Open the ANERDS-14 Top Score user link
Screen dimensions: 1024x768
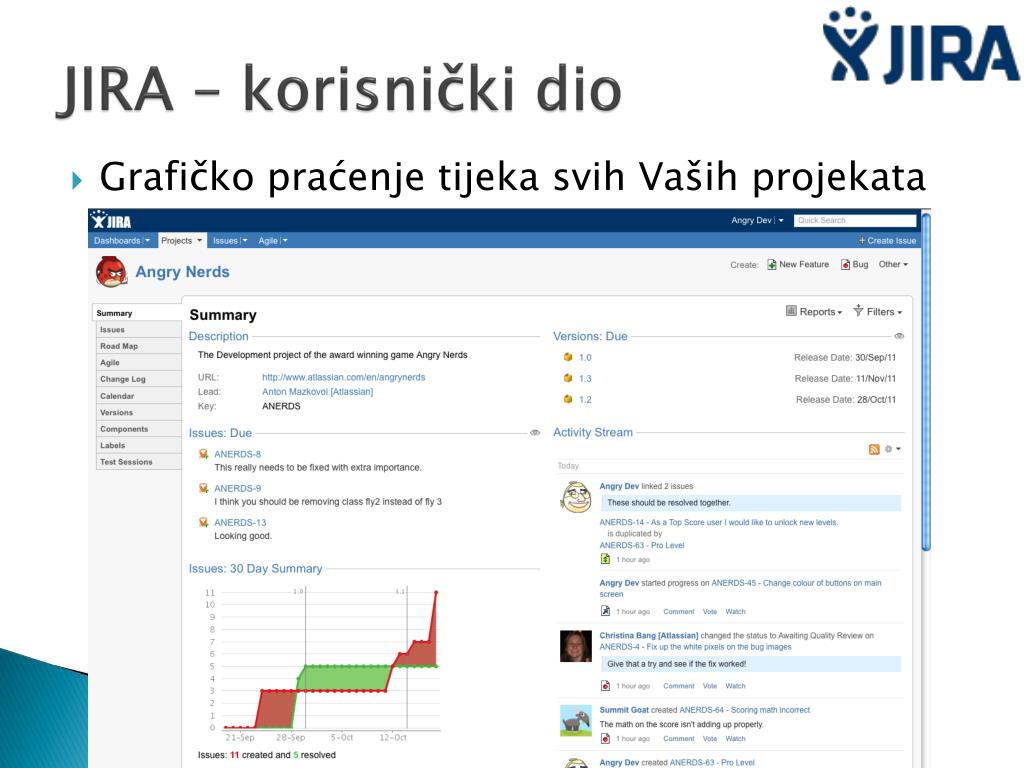pyautogui.click(x=718, y=522)
